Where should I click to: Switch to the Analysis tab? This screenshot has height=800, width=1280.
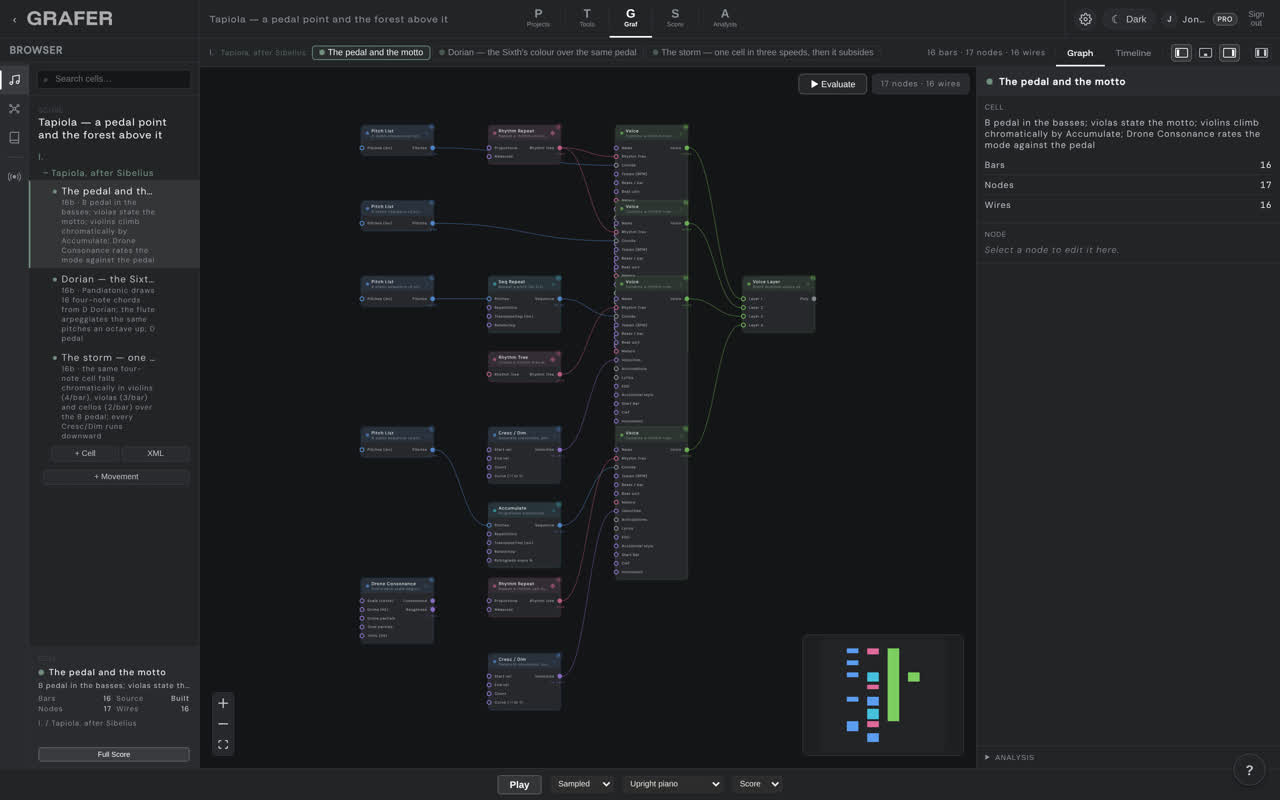[725, 18]
